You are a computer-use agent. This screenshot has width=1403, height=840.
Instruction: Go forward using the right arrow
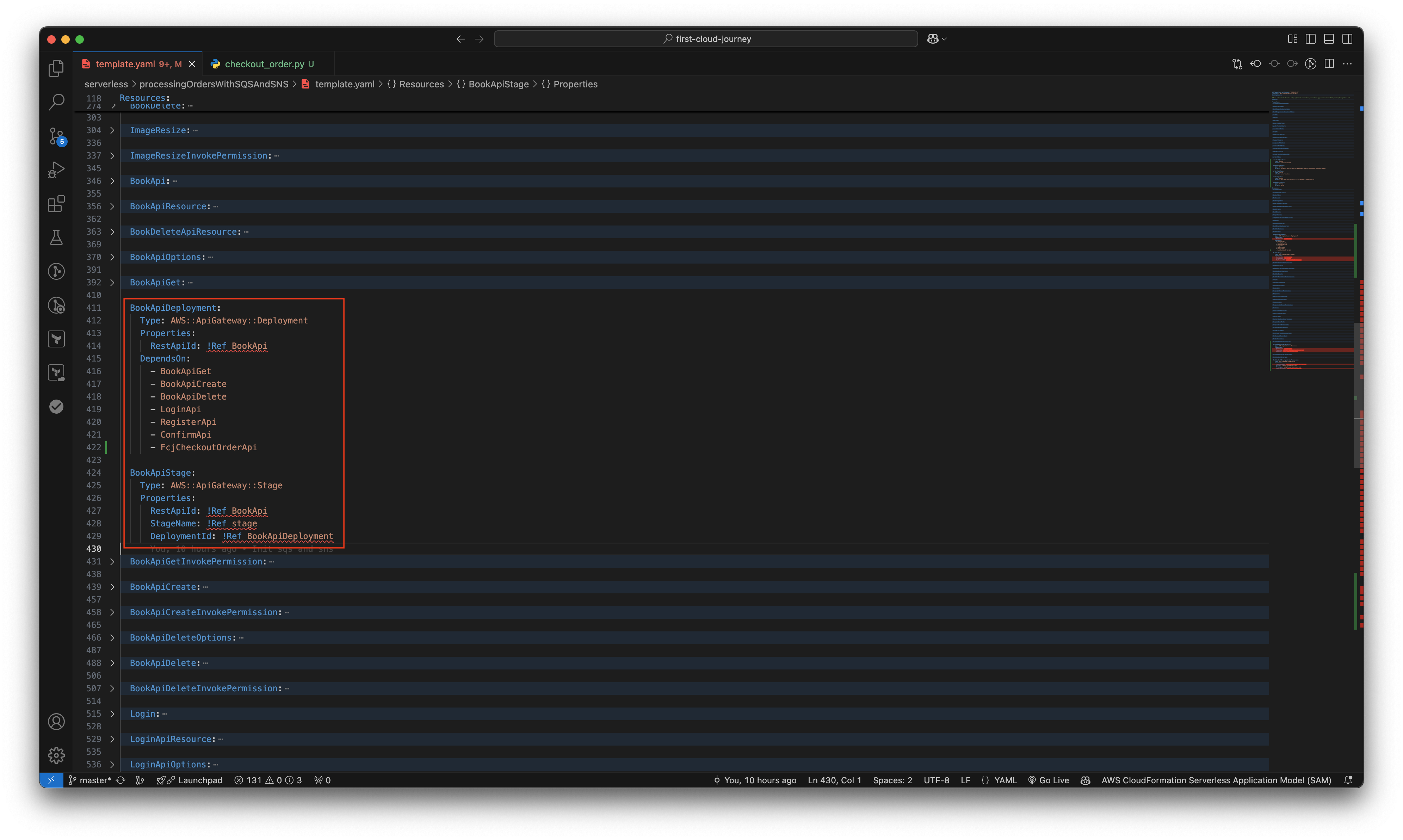480,39
